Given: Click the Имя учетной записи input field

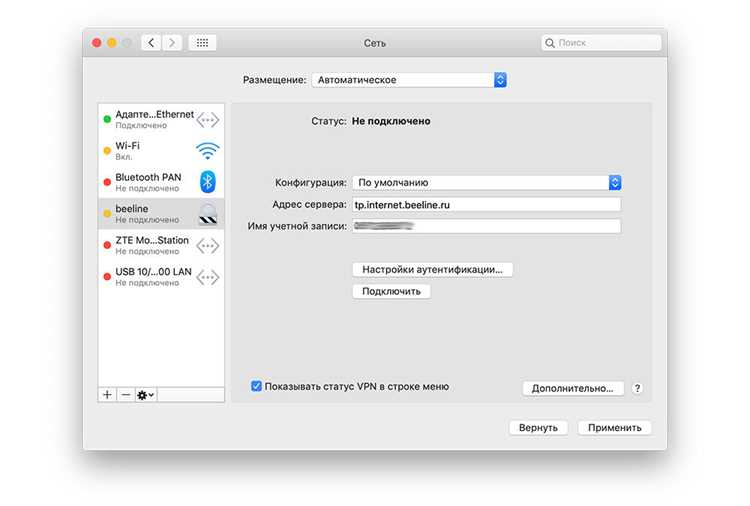Looking at the screenshot, I should pyautogui.click(x=486, y=226).
